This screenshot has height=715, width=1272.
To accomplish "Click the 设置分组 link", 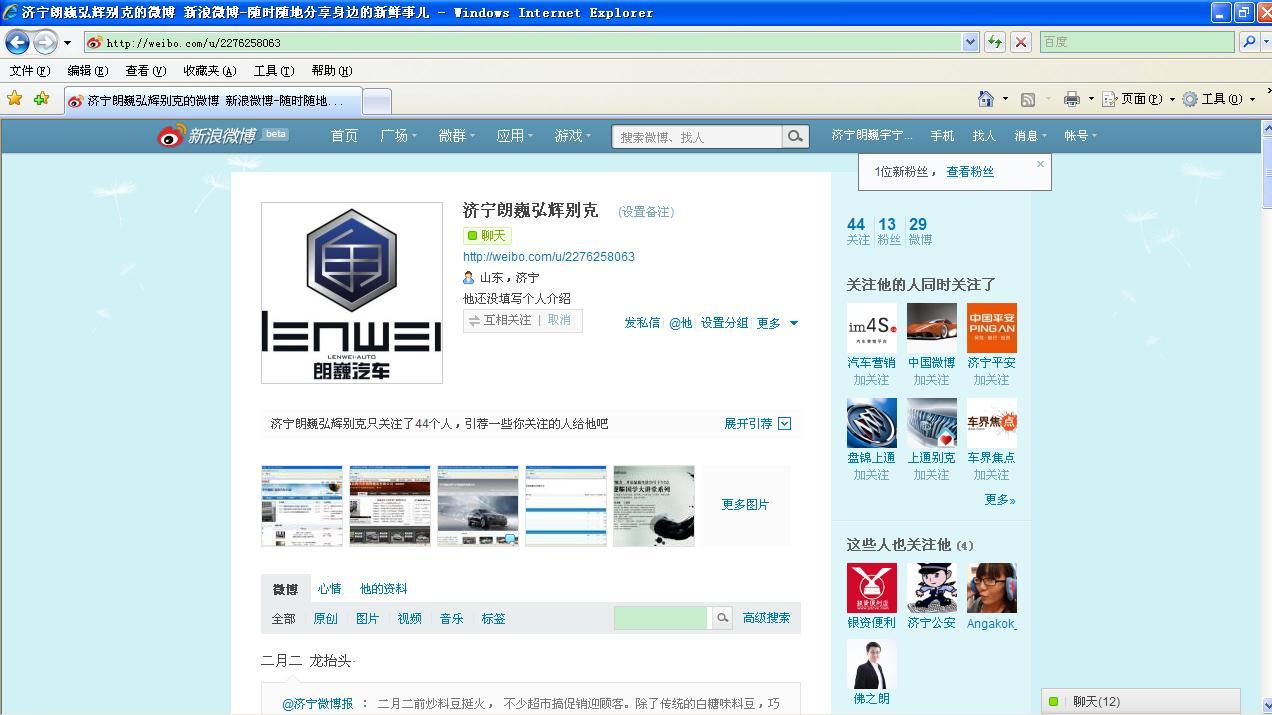I will coord(724,323).
